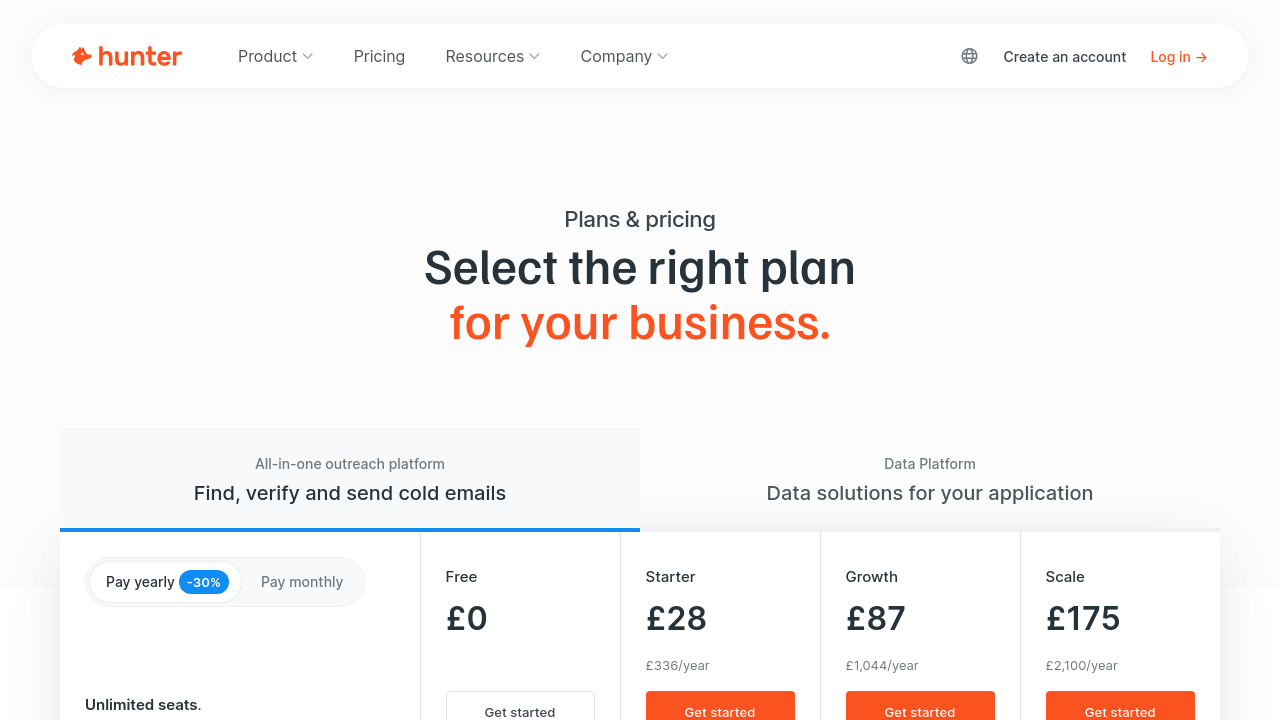Click the -30% discount badge
This screenshot has width=1280, height=720.
point(204,582)
